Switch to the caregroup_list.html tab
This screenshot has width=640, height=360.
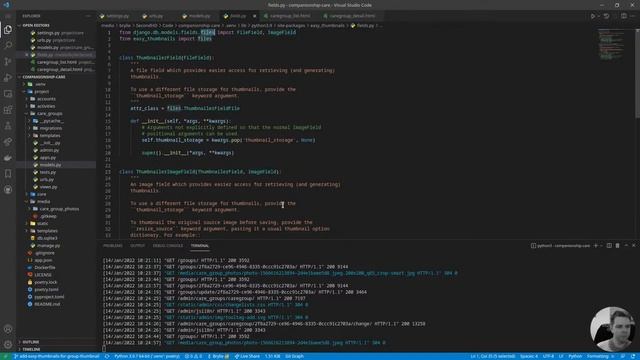(289, 16)
